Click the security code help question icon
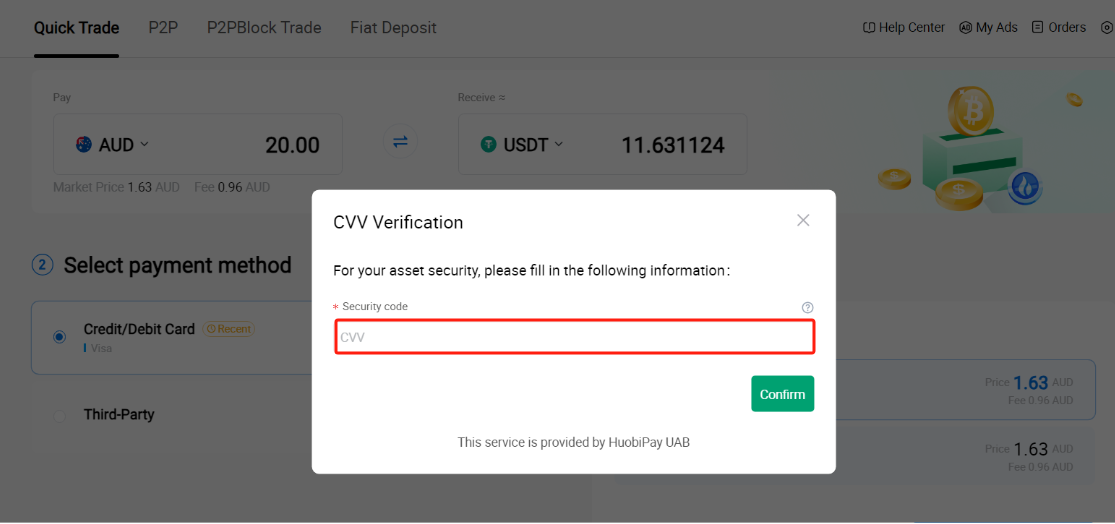 807,308
